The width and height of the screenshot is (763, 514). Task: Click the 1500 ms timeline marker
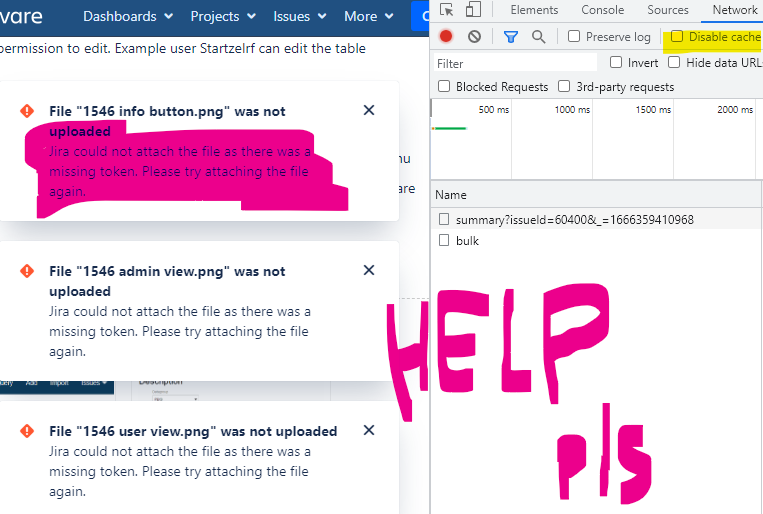(653, 110)
